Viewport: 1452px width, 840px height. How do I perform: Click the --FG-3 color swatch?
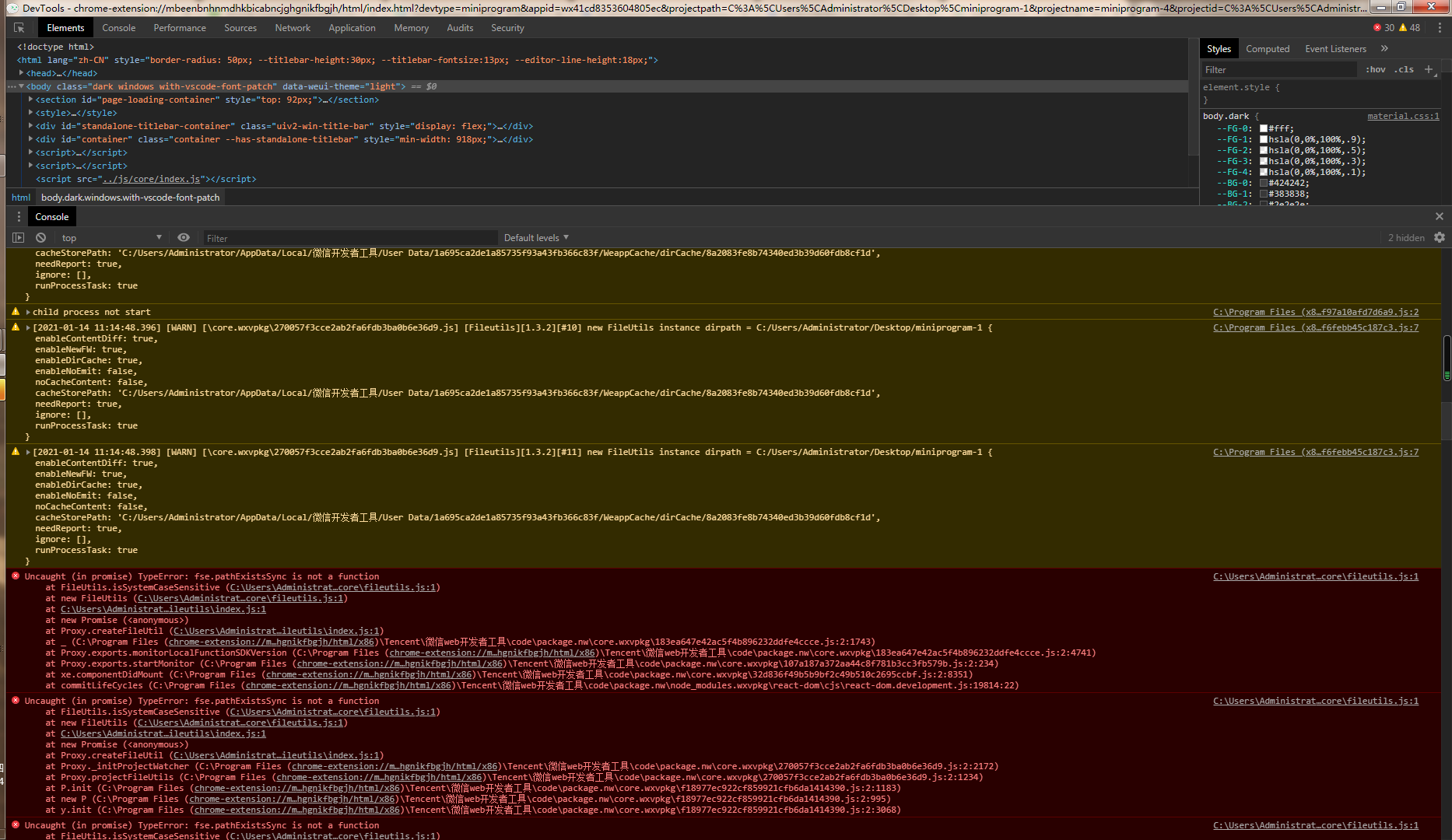point(1264,162)
